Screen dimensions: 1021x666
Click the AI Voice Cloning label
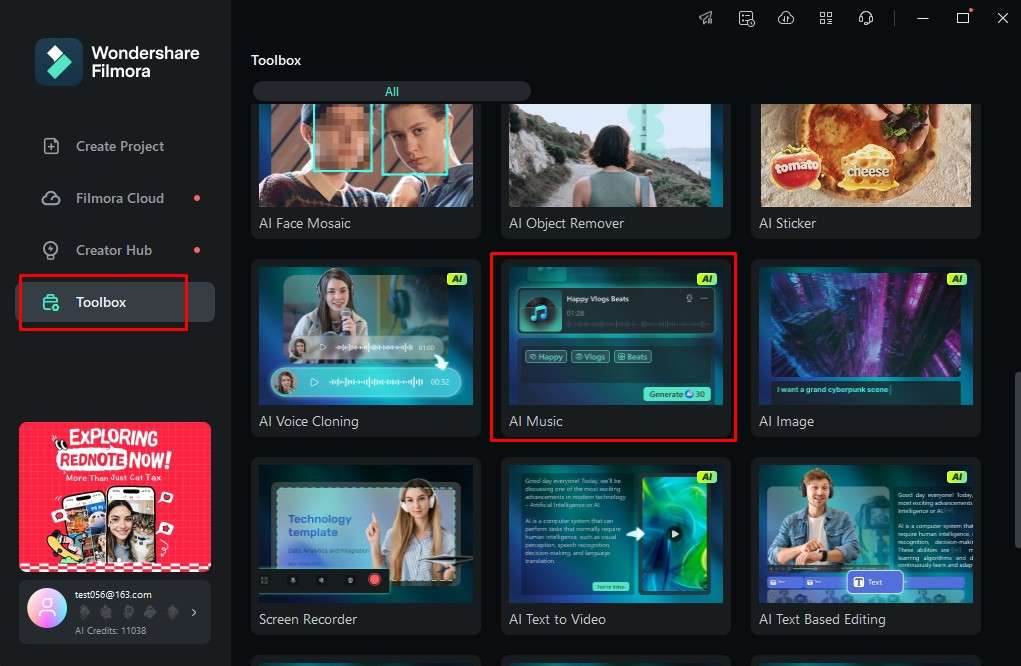[x=309, y=421]
